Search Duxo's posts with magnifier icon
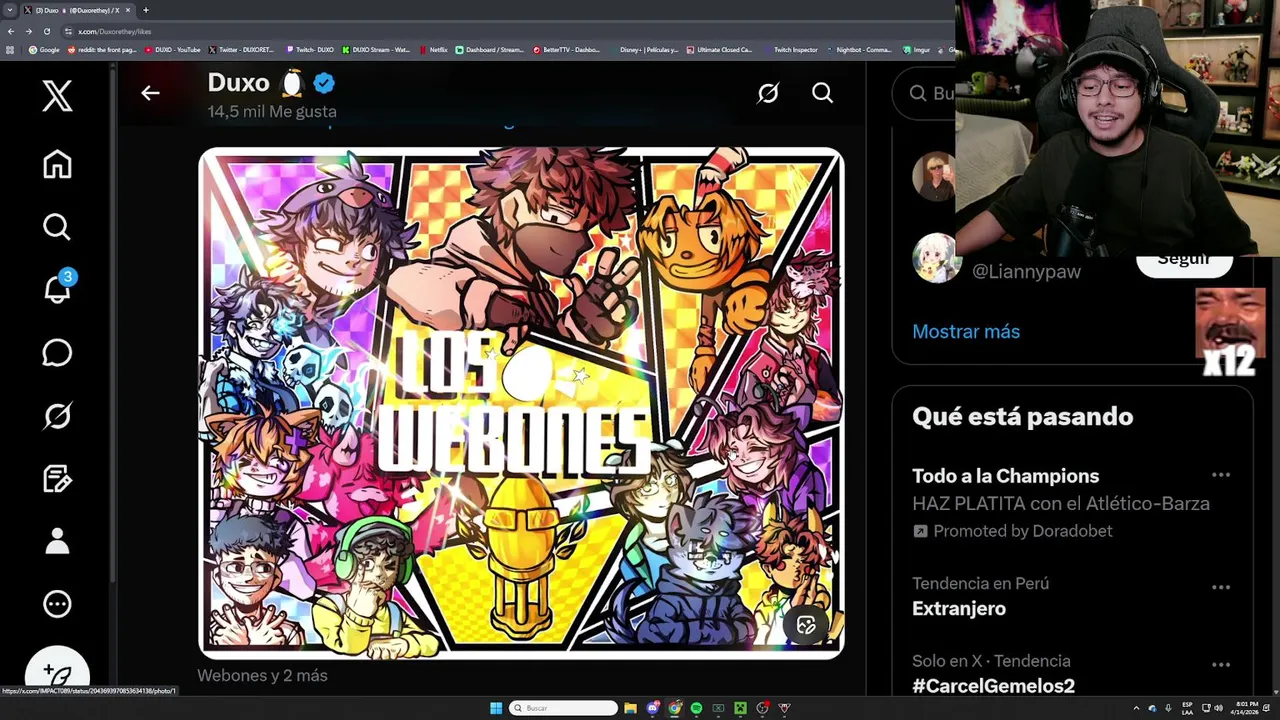The width and height of the screenshot is (1280, 720). [x=822, y=93]
